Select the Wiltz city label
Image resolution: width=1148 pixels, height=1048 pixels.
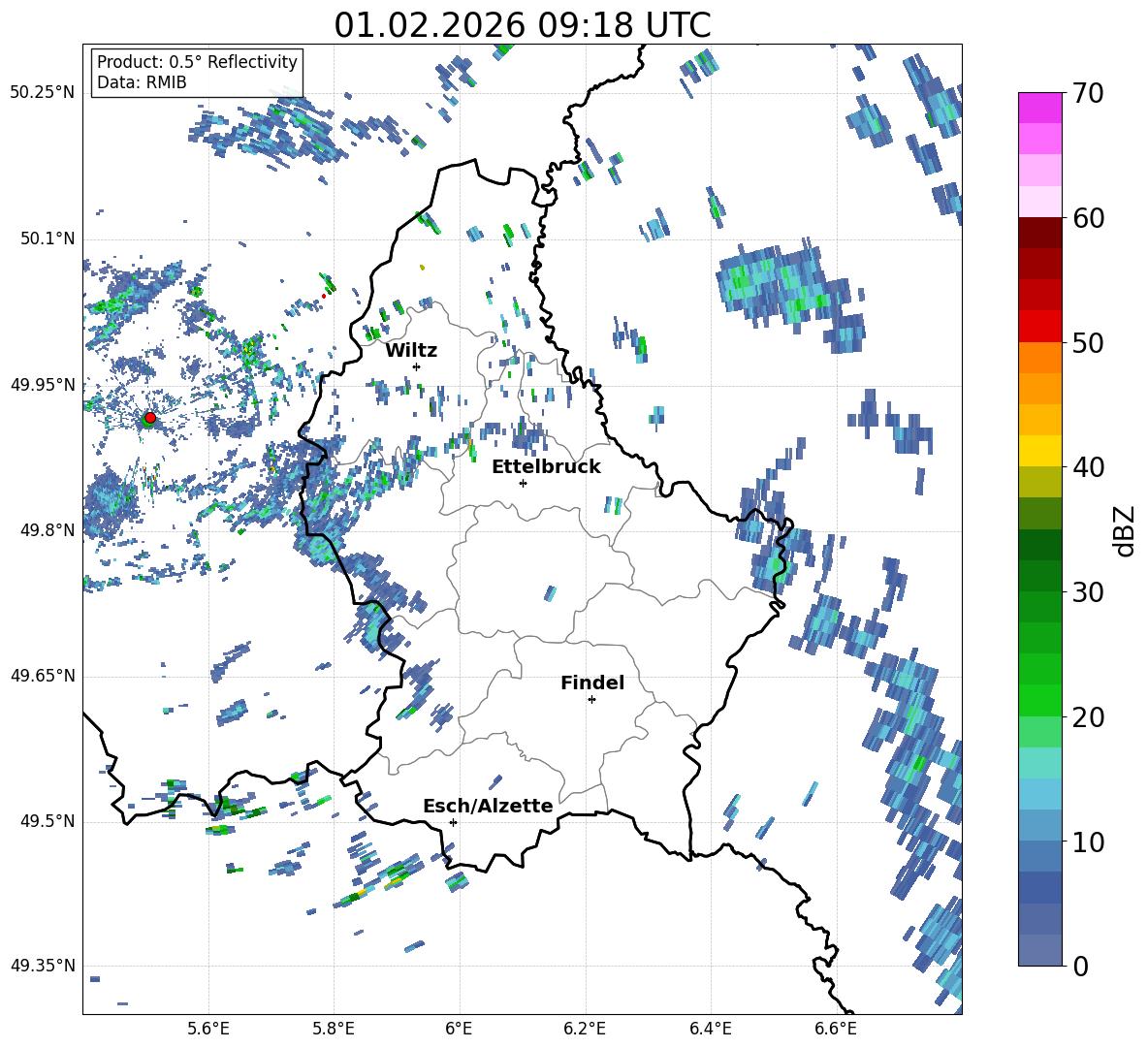(411, 350)
